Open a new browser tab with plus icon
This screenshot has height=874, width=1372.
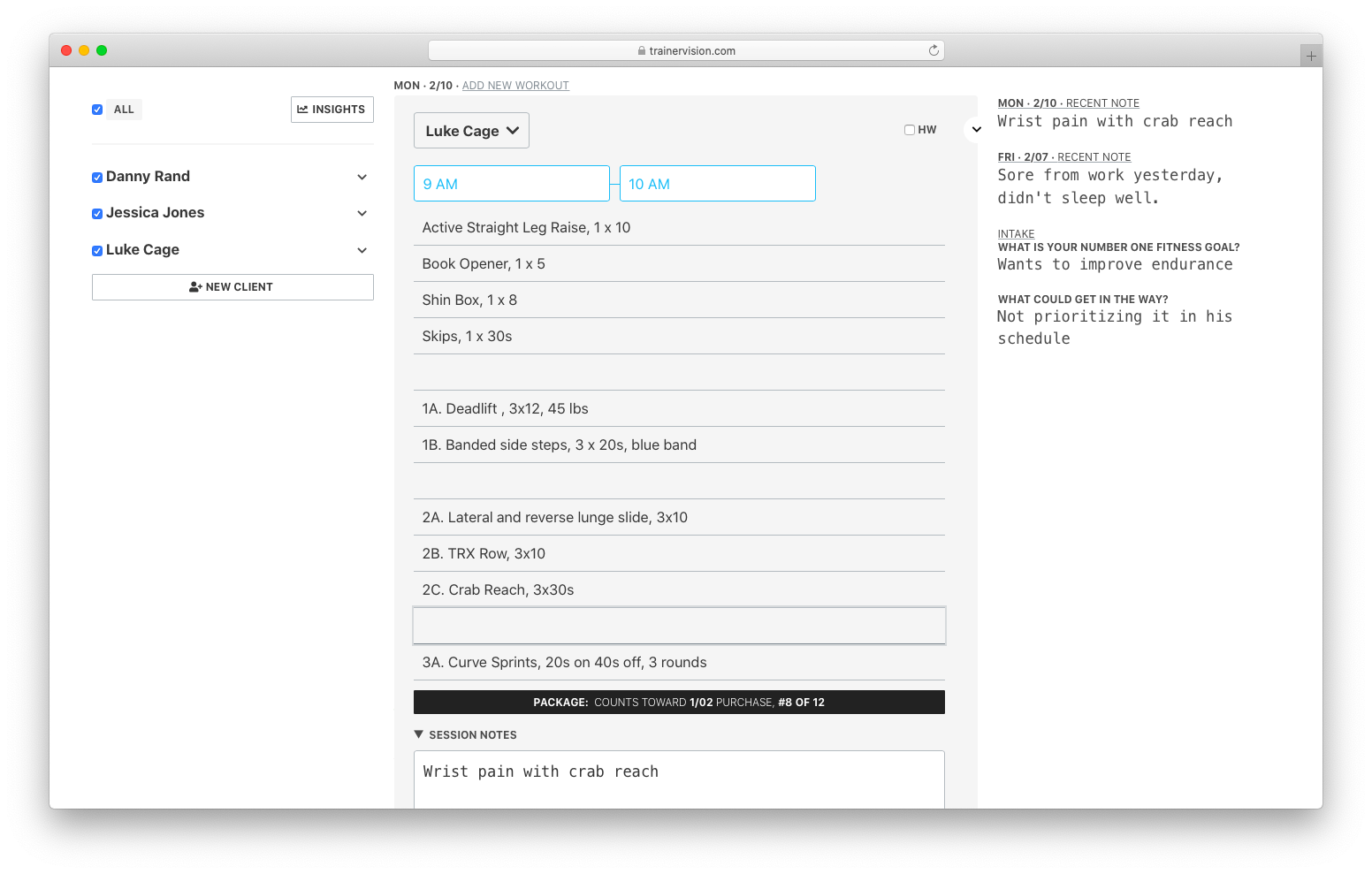[1311, 56]
